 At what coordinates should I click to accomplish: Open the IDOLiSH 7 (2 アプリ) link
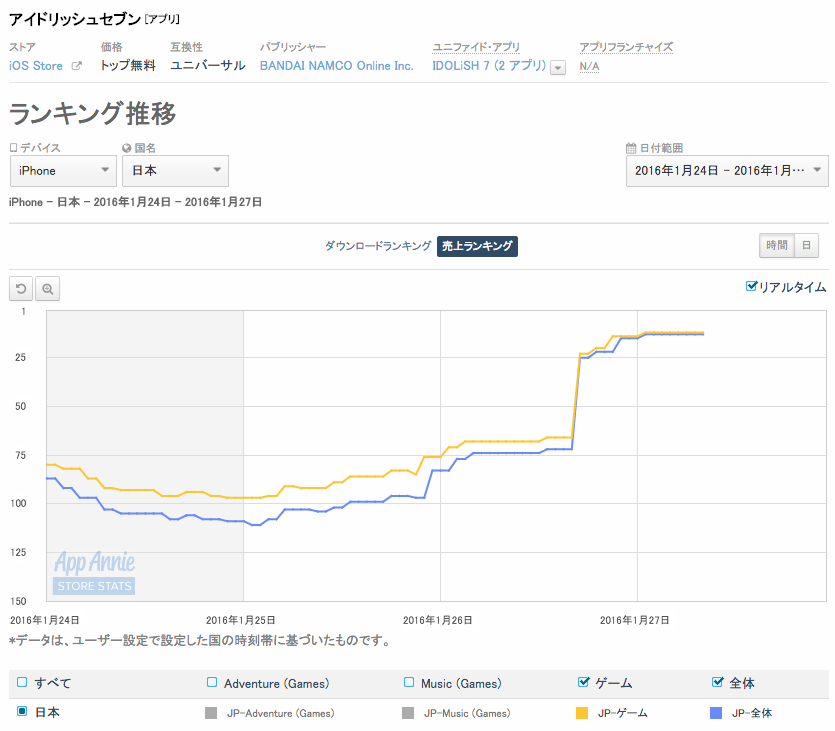point(489,66)
